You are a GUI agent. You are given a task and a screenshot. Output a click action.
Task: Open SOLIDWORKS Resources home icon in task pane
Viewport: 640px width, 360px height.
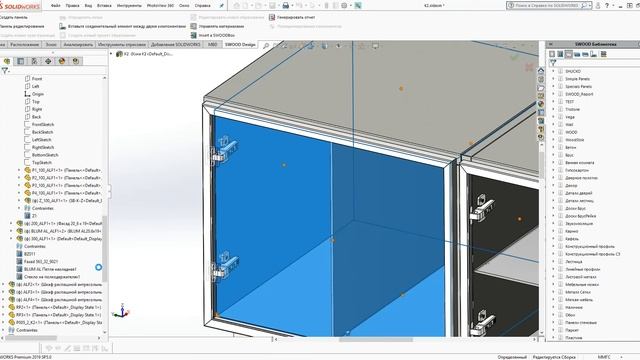541,71
